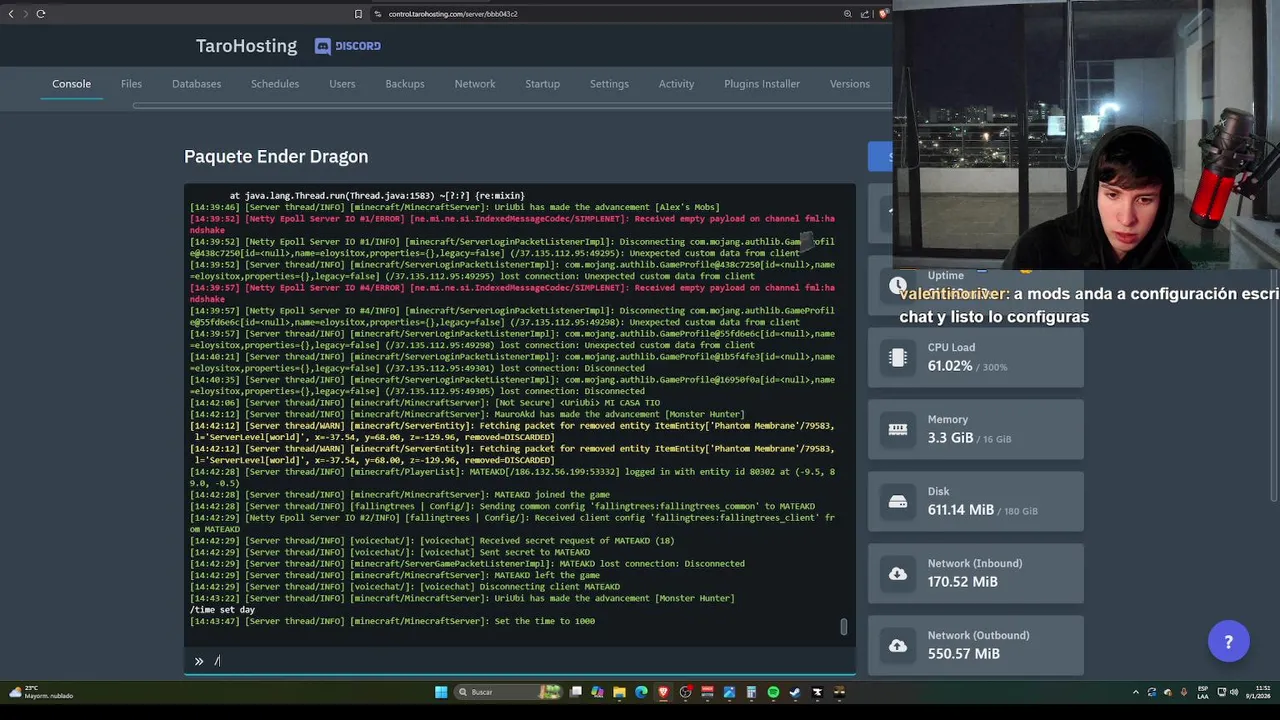
Task: Click the share icon in address bar
Action: pos(865,14)
